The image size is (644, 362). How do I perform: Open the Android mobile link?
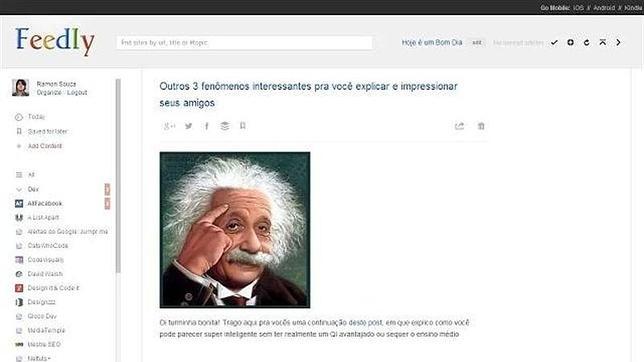point(604,8)
